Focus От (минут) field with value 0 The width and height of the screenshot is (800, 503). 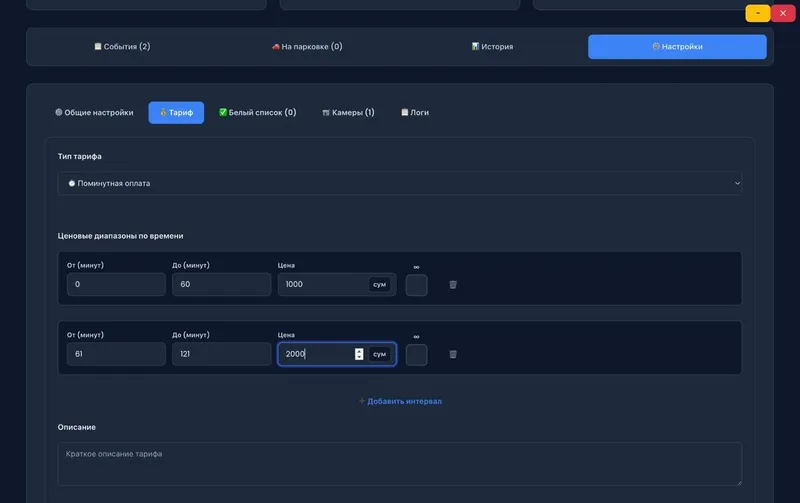point(116,284)
